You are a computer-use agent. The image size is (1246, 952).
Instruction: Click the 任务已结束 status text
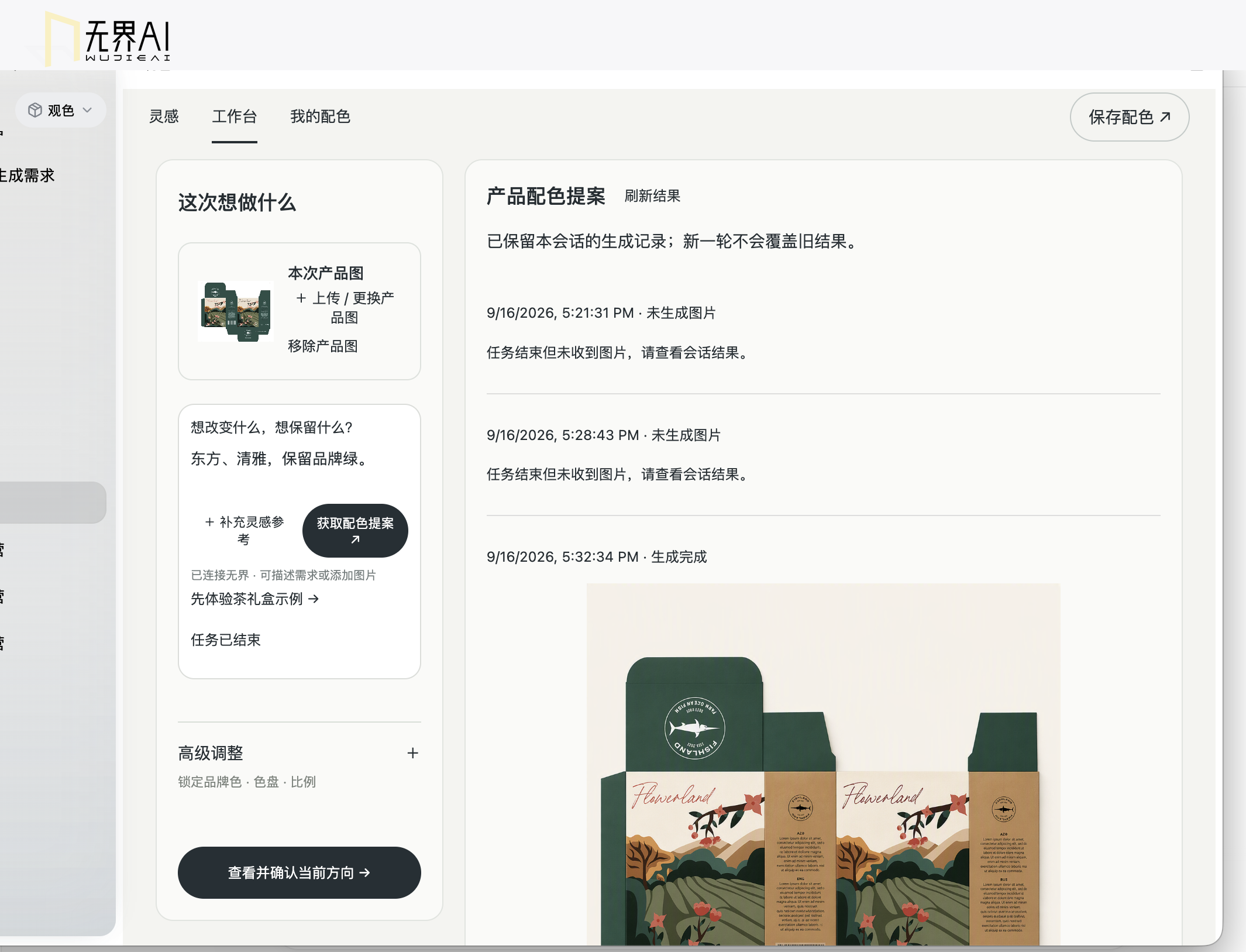225,640
